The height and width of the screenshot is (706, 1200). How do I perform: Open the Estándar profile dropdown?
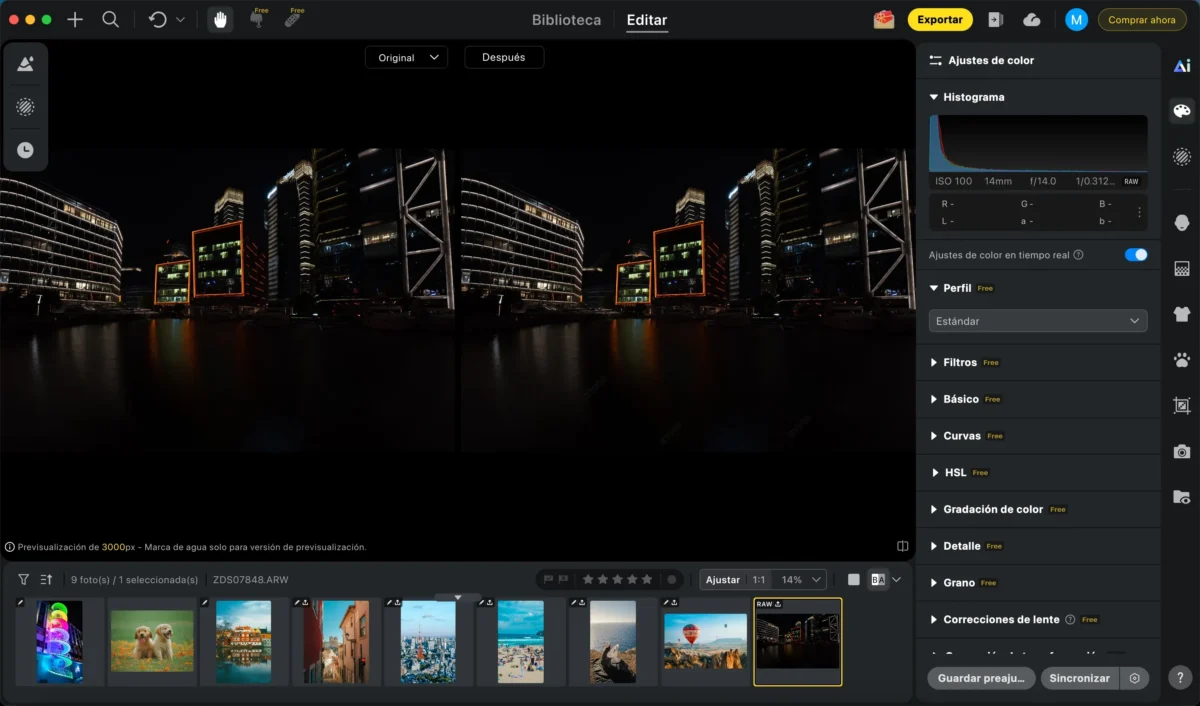pos(1037,321)
